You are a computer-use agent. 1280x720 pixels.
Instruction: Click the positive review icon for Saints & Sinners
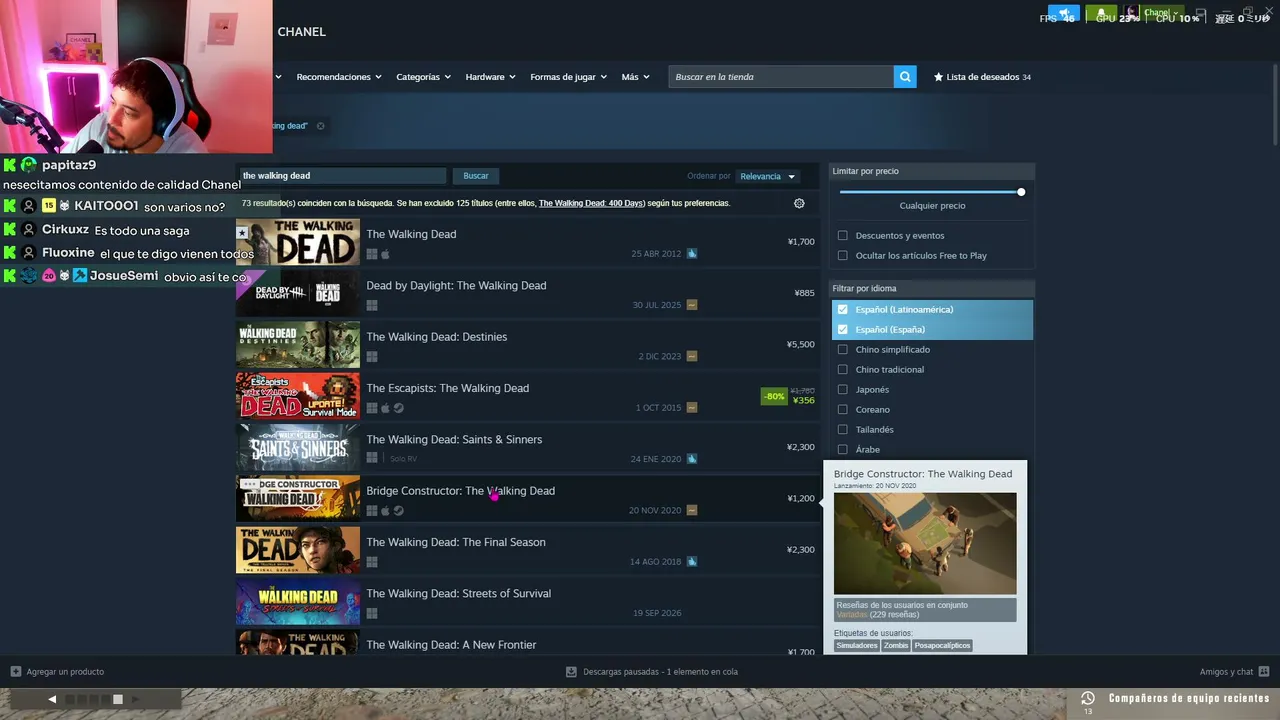point(692,459)
